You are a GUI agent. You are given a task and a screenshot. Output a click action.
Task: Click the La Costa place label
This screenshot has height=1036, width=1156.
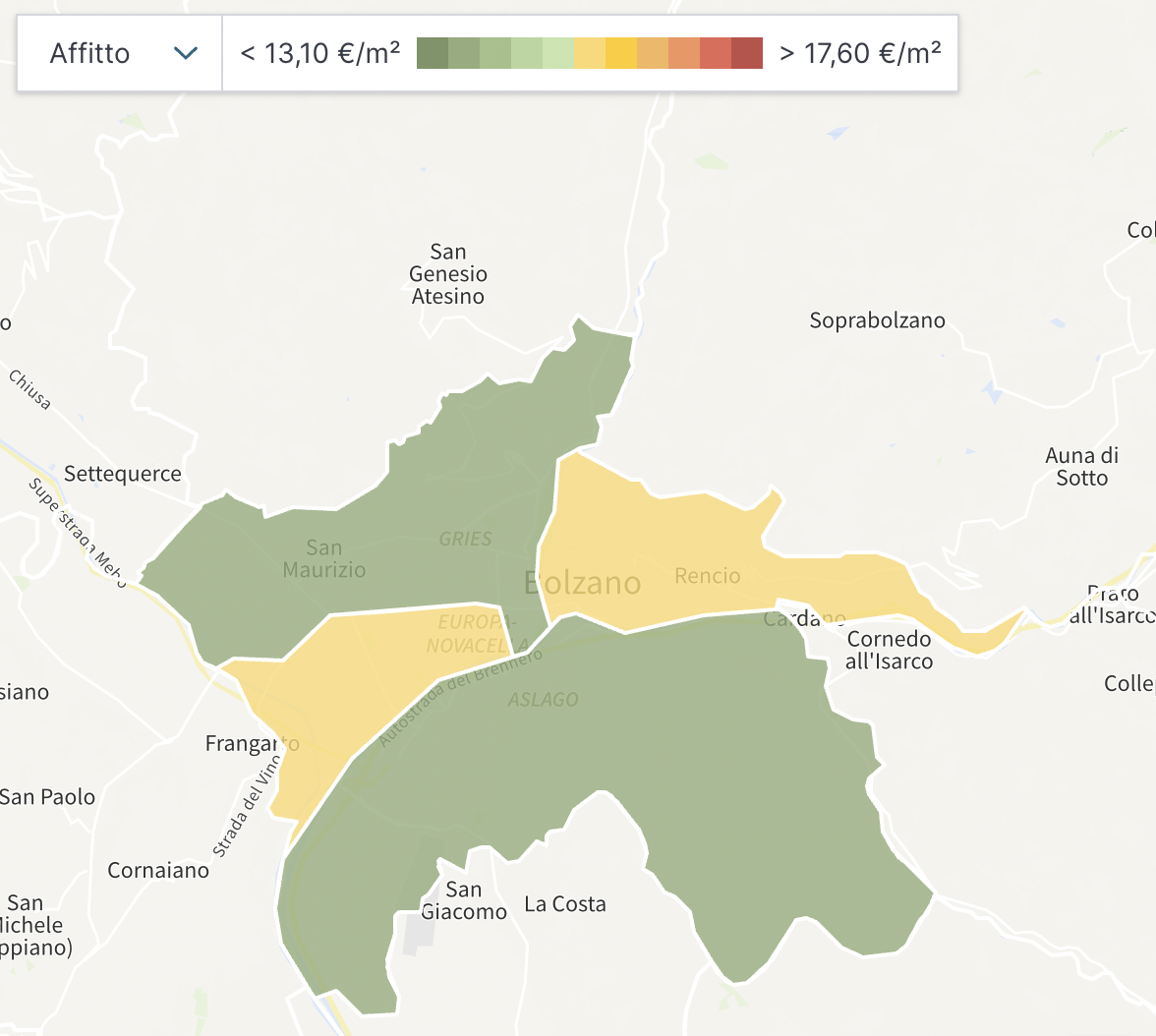pos(565,904)
